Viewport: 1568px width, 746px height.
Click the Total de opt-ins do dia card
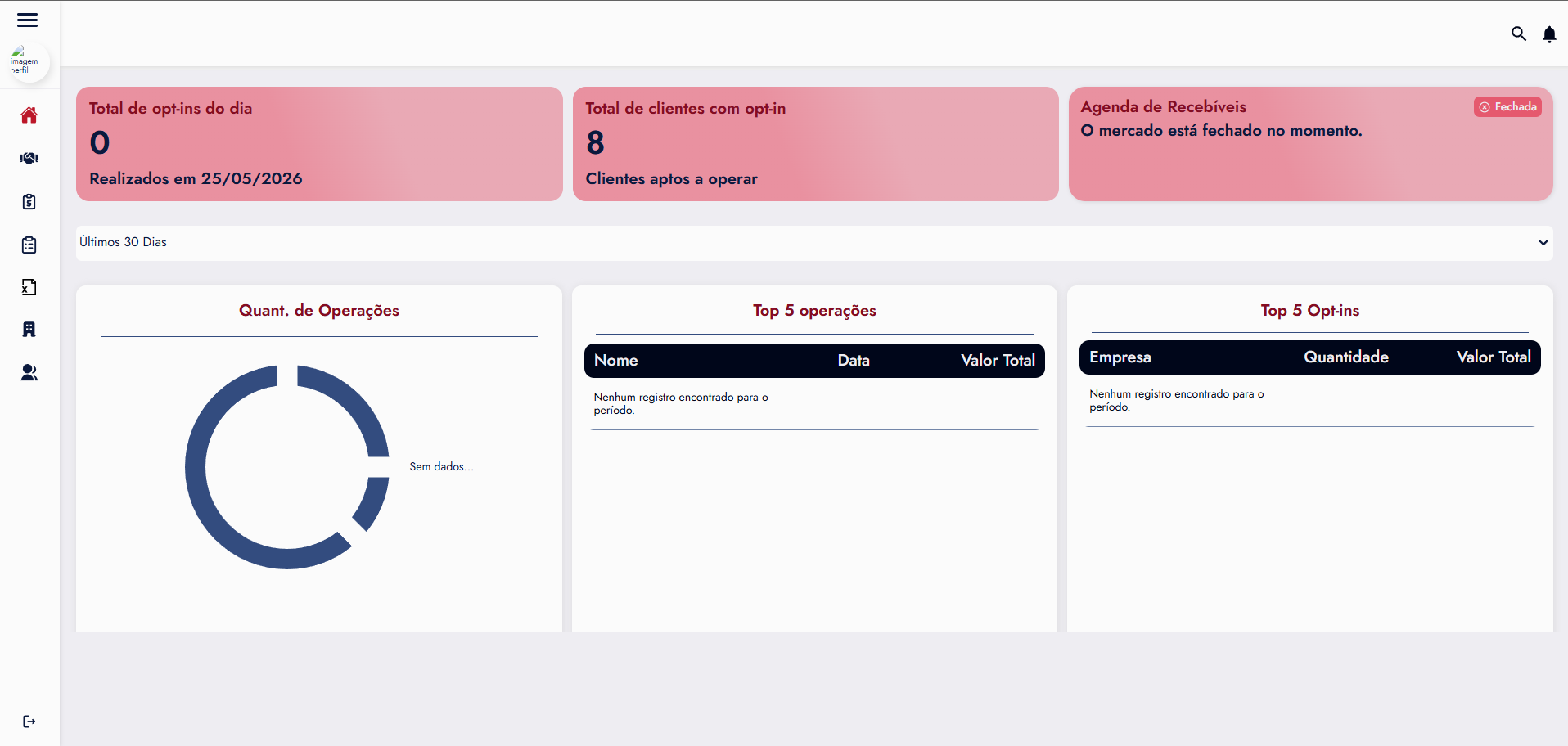pos(319,144)
